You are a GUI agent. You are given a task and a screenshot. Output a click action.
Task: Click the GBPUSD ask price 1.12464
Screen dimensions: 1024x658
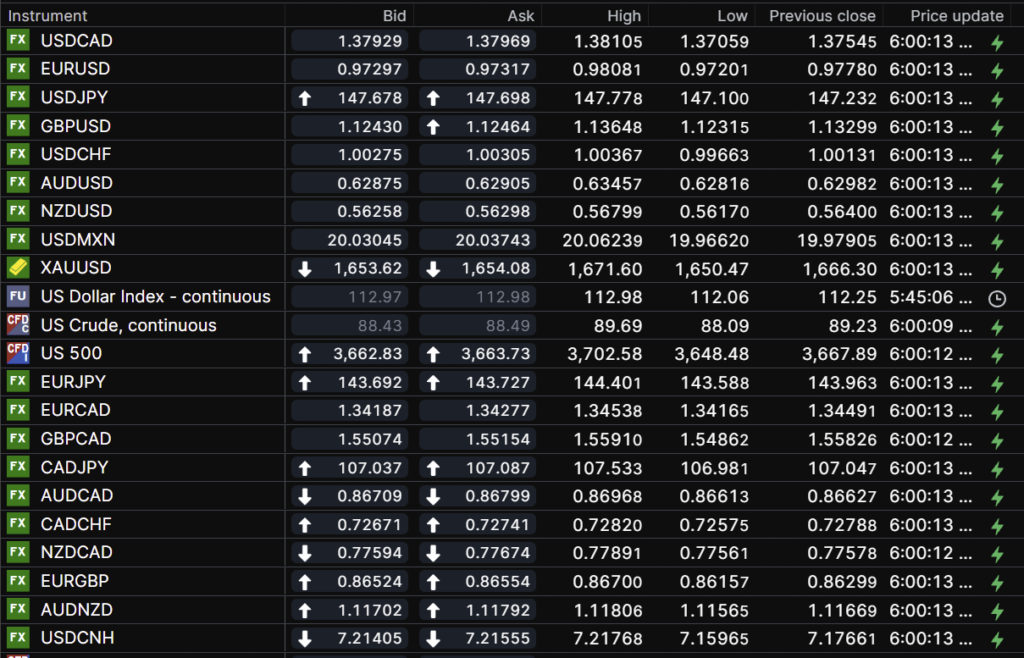point(478,127)
